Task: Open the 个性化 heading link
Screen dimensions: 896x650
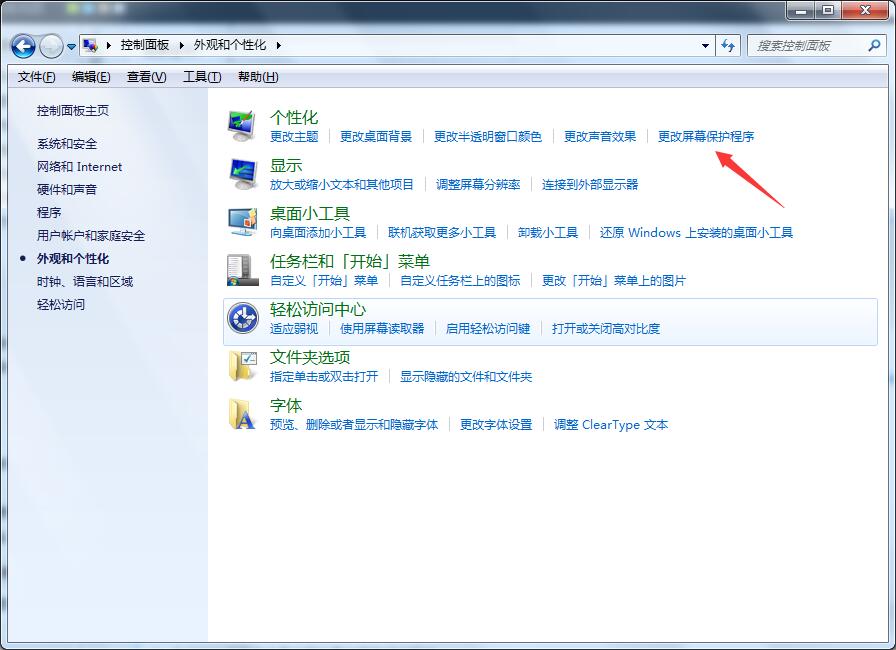Action: 294,118
